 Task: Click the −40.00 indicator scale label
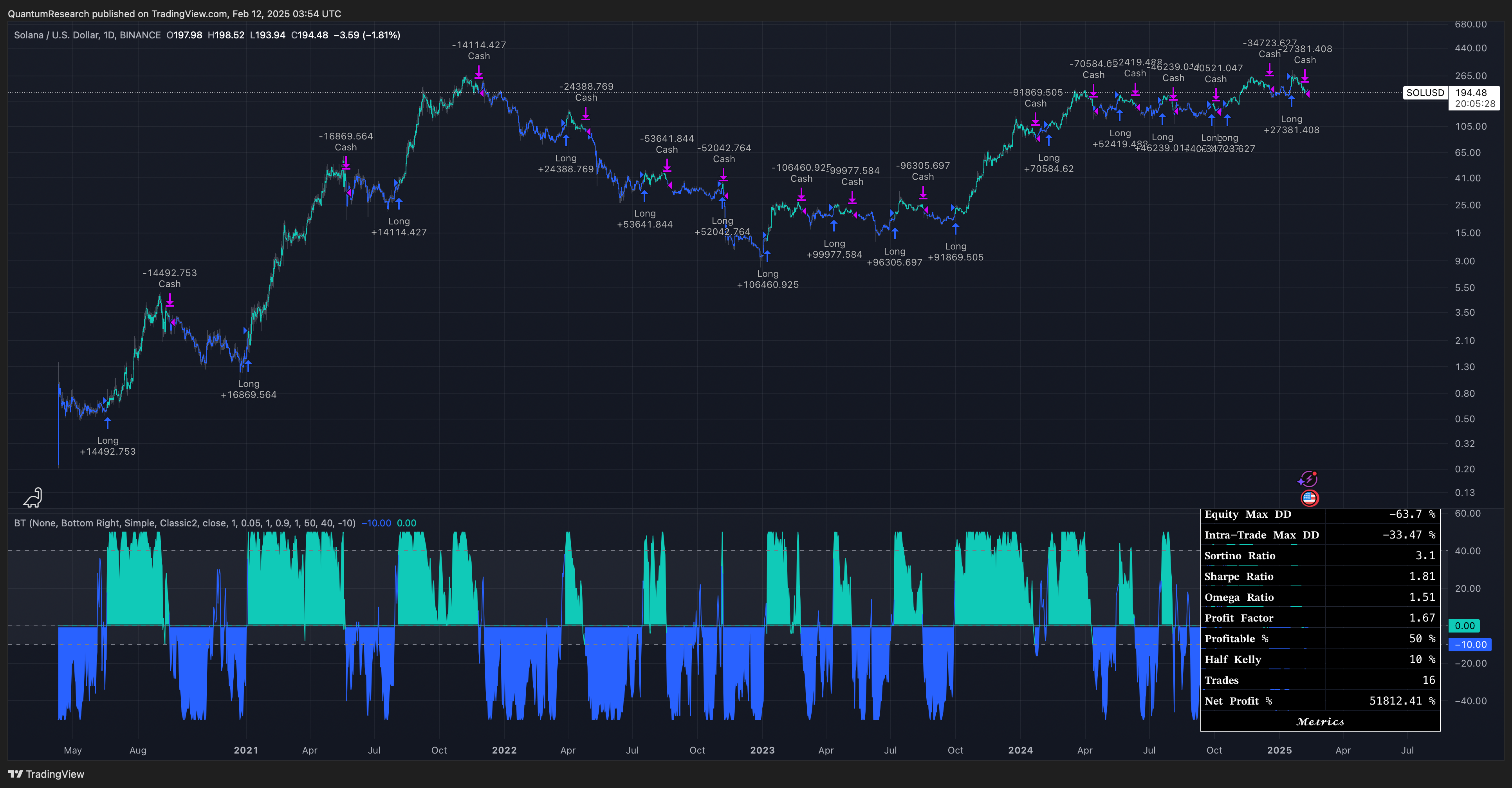coord(1471,701)
